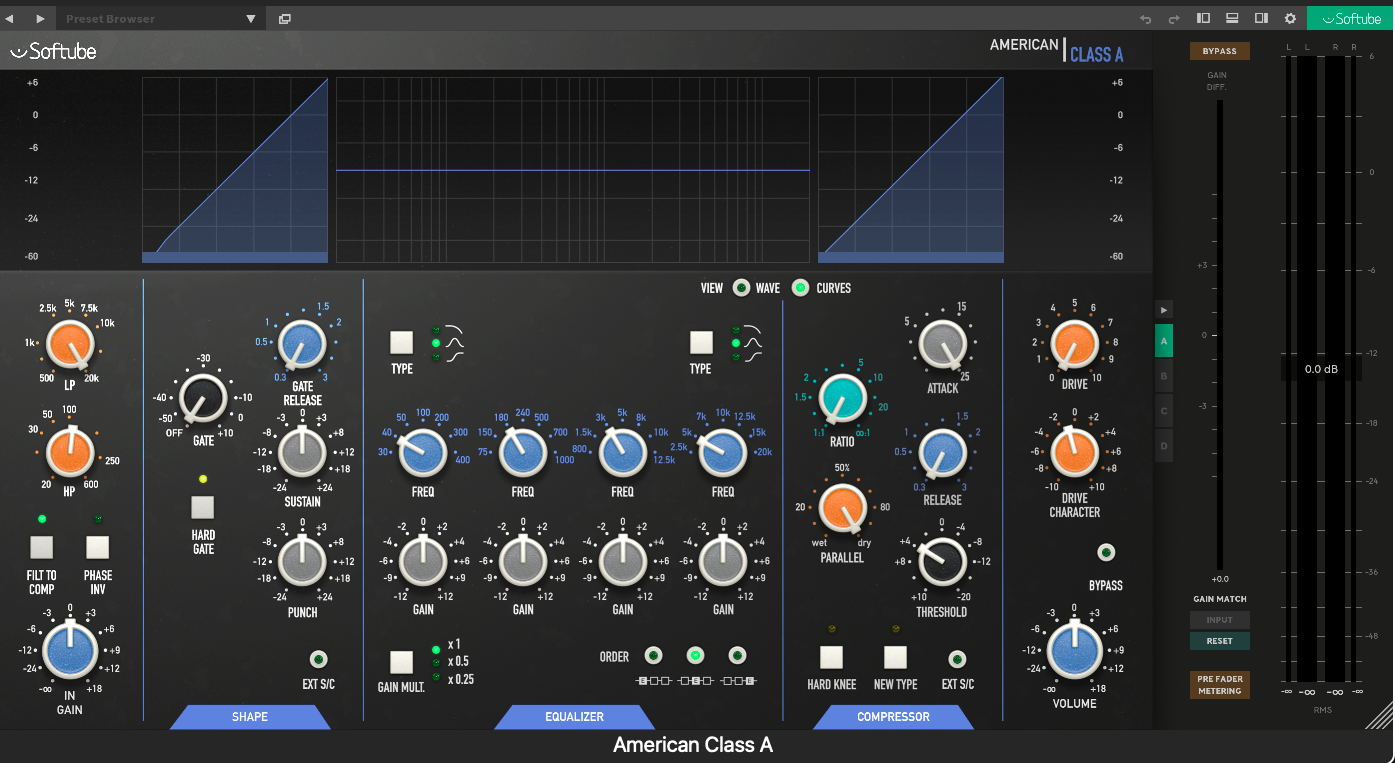Toggle the HARD GATE button
Image resolution: width=1395 pixels, height=763 pixels.
pyautogui.click(x=203, y=506)
